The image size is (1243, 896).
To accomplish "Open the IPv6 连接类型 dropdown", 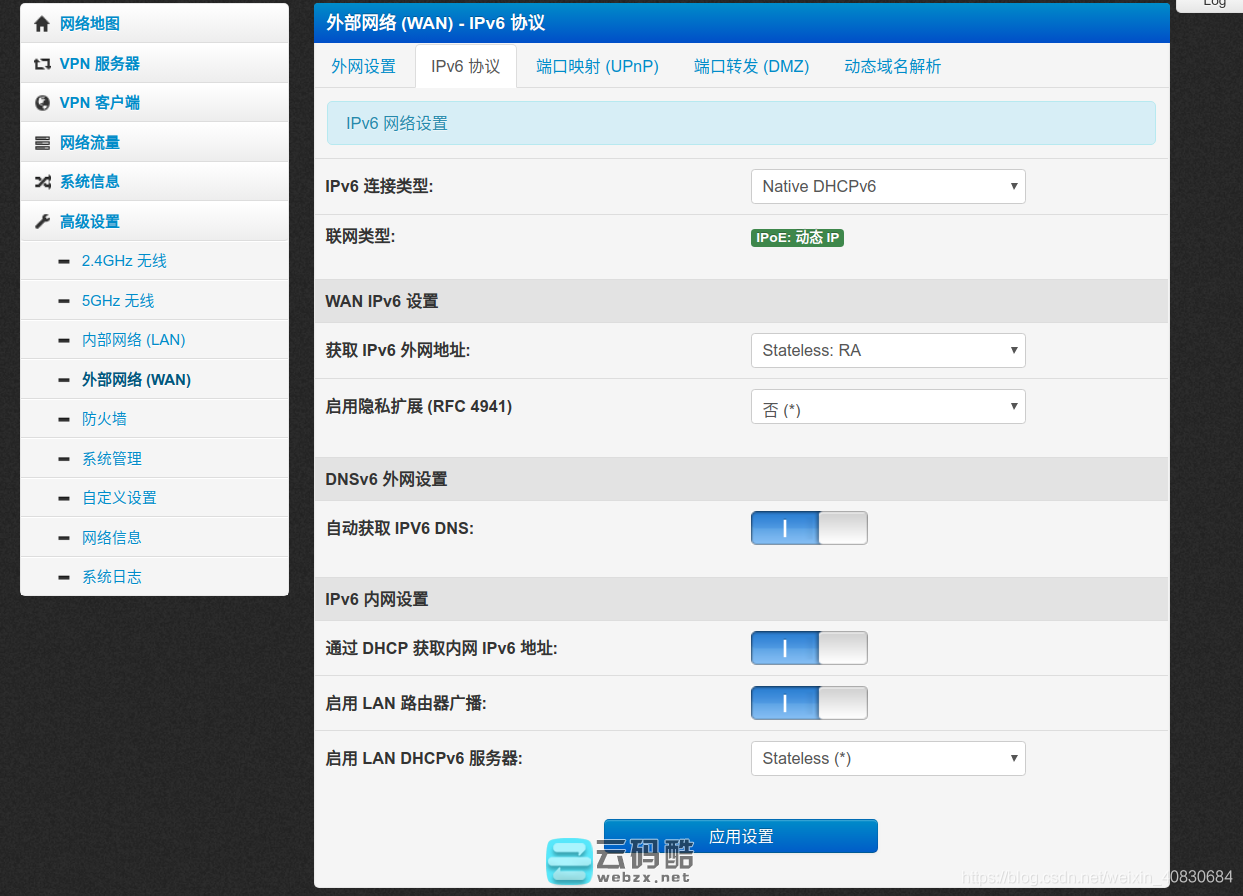I will [888, 186].
